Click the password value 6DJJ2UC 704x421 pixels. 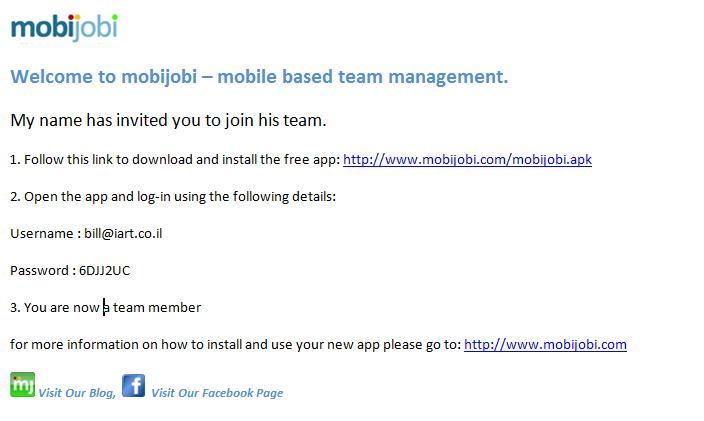click(x=104, y=270)
